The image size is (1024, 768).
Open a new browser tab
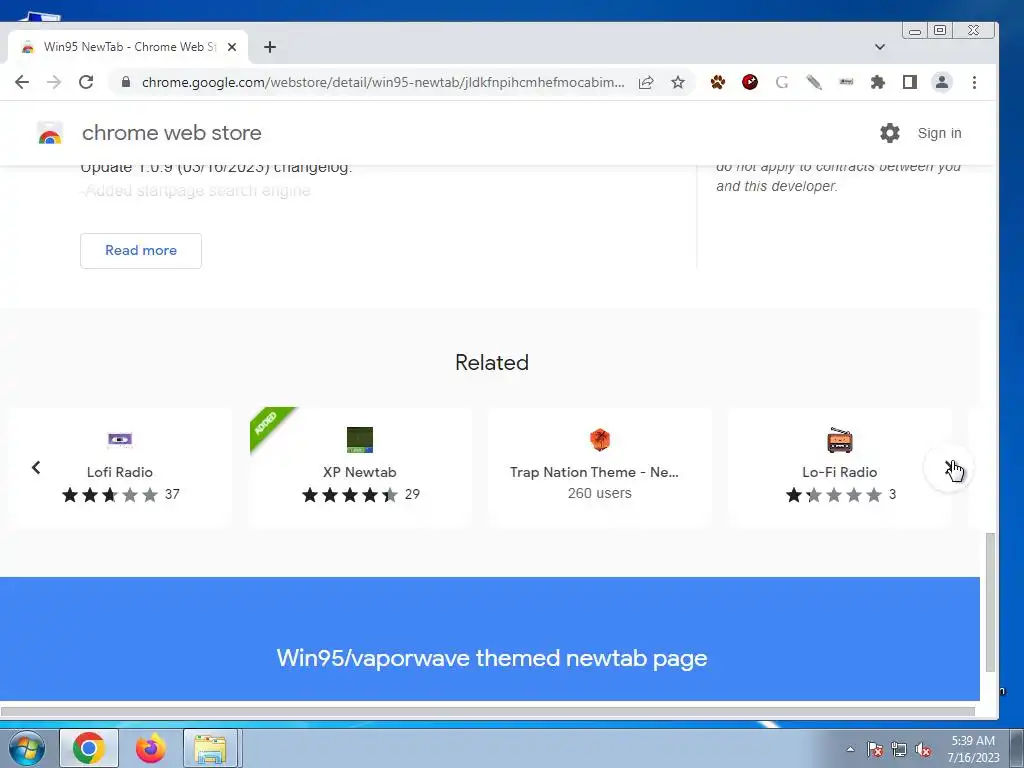click(270, 47)
